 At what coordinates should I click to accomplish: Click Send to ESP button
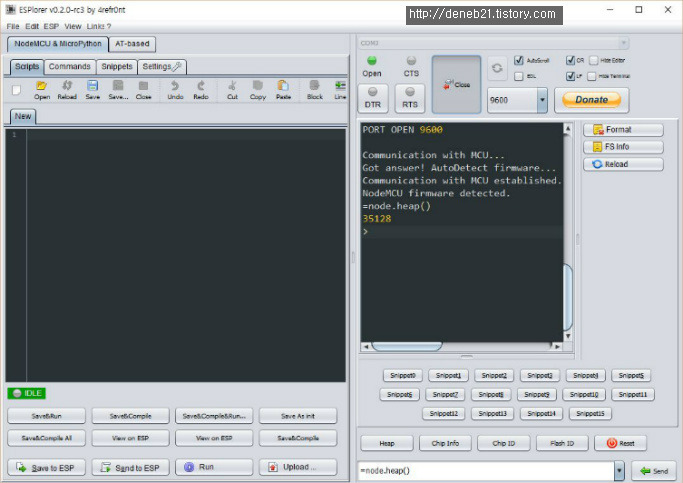coord(130,467)
